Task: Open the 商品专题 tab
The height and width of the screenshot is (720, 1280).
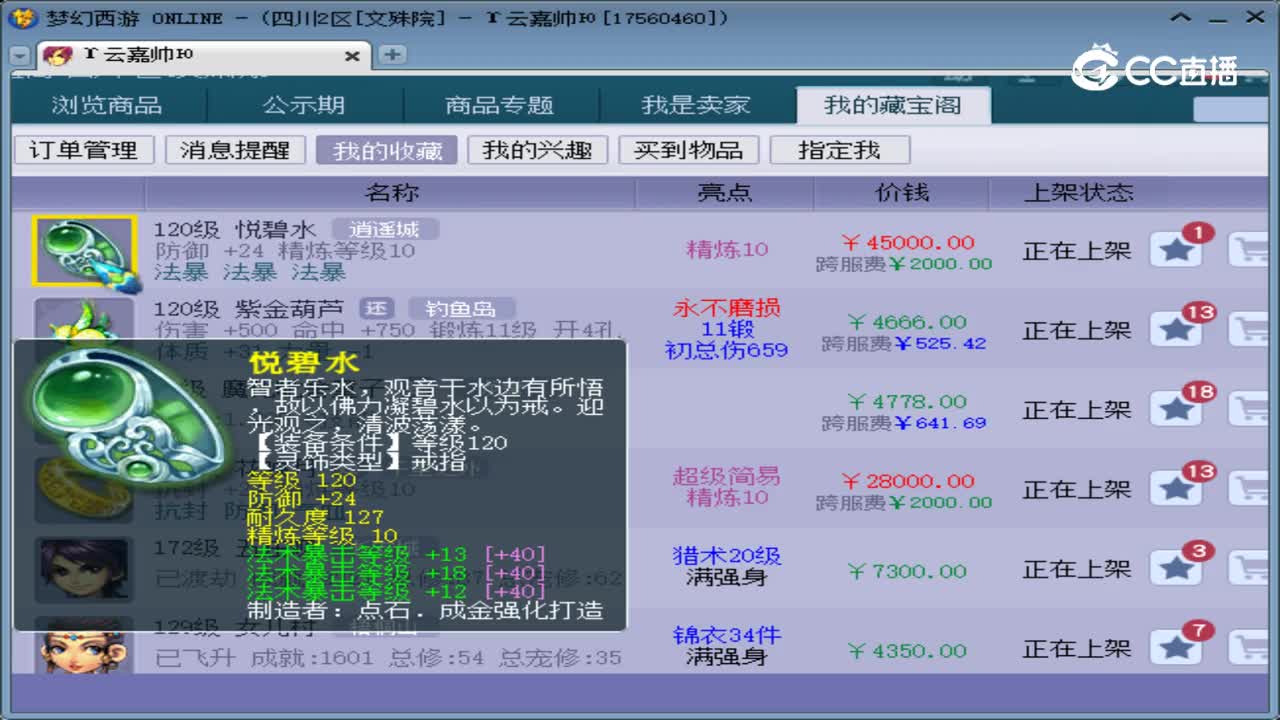Action: [x=500, y=105]
